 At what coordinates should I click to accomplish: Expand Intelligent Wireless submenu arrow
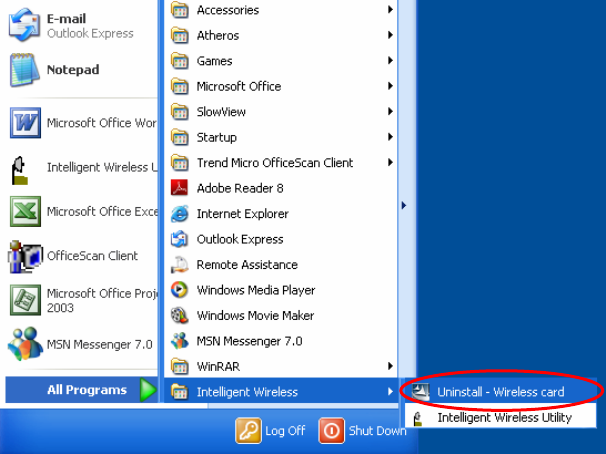[x=390, y=392]
